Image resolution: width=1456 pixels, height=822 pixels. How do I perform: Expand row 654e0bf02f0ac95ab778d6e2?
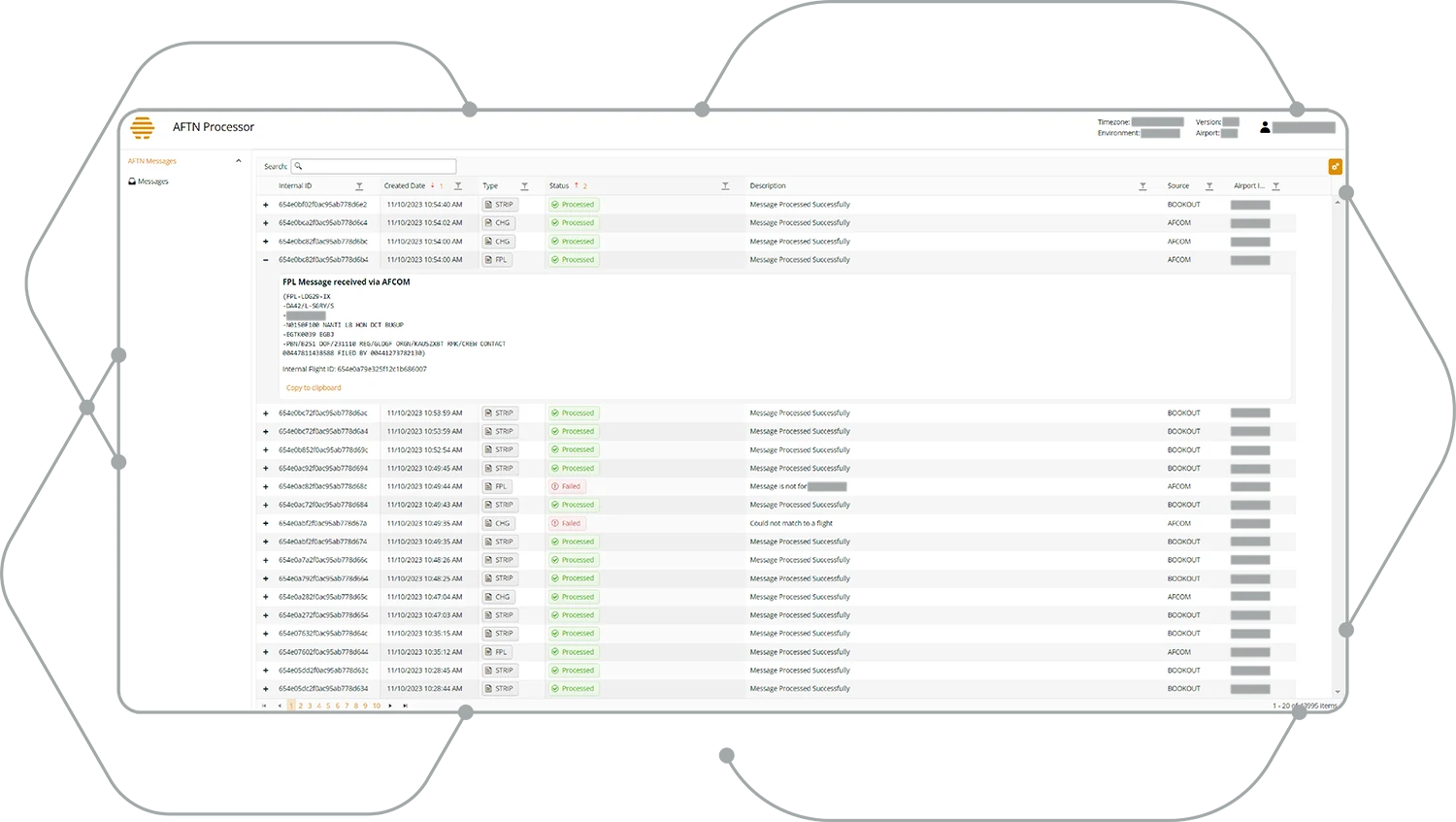click(266, 205)
